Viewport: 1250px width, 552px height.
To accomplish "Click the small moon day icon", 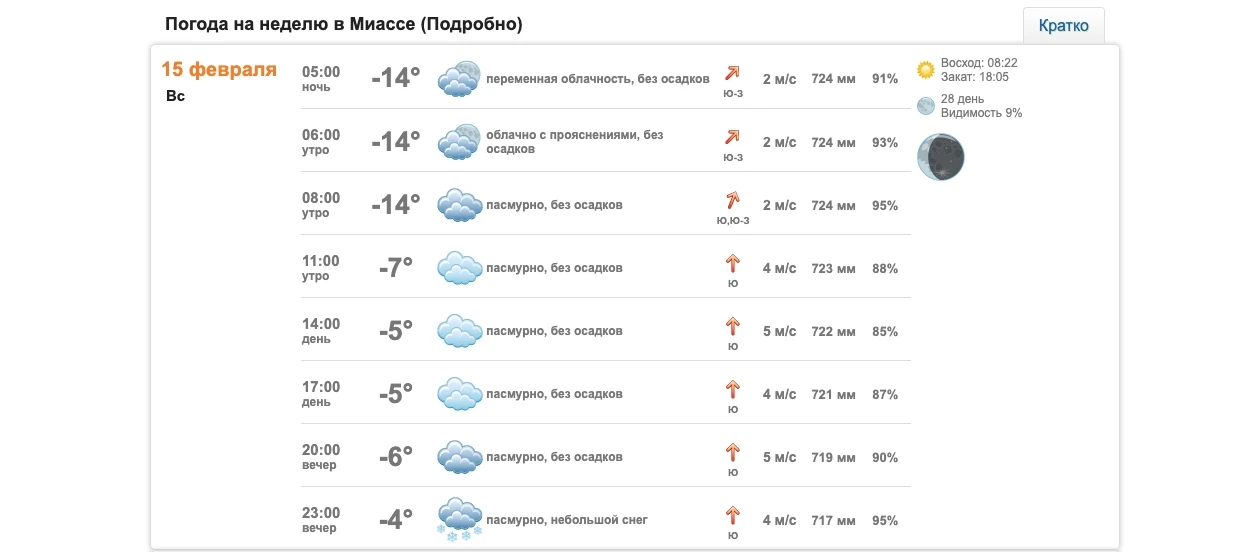I will coord(926,106).
